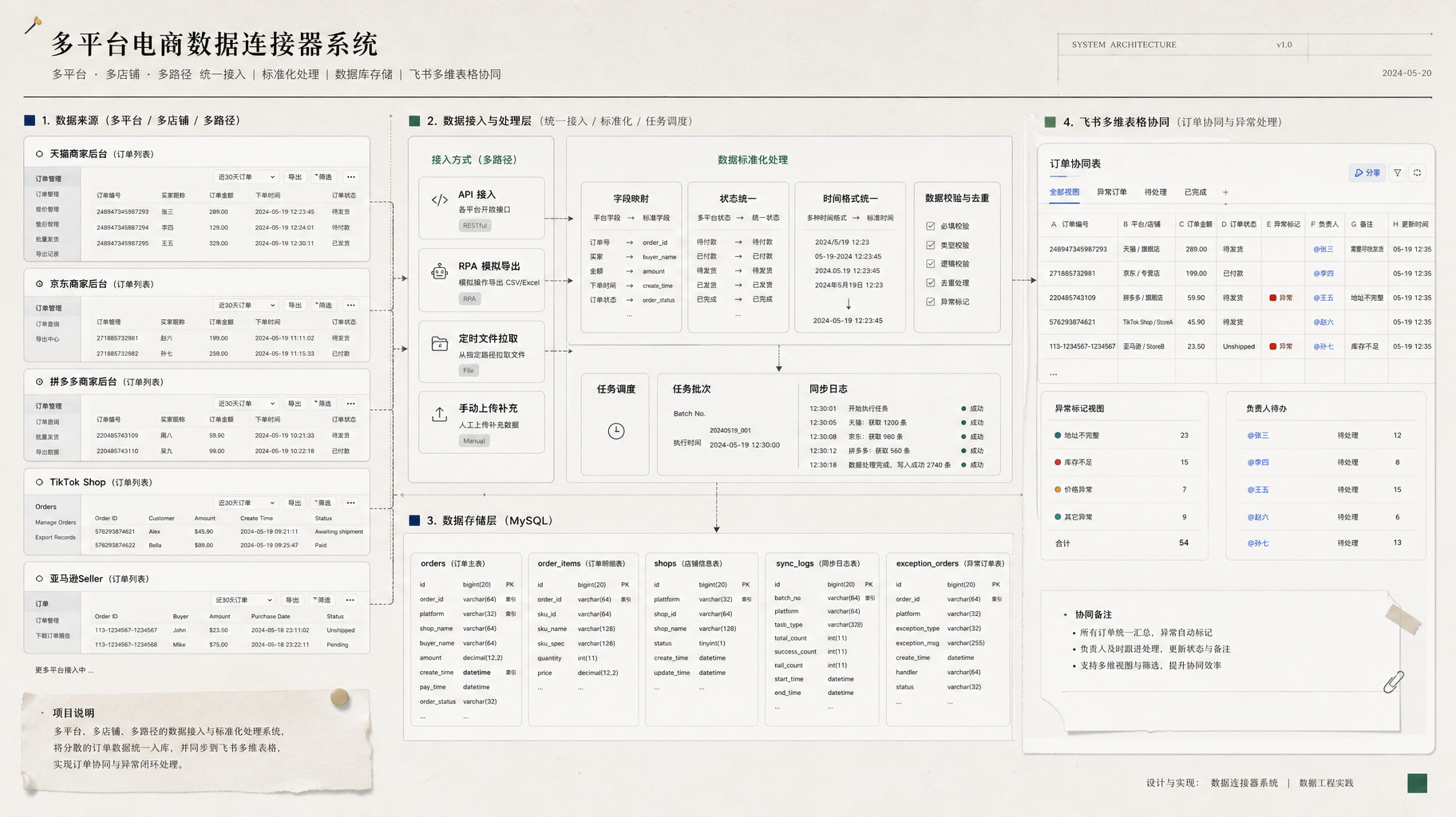Uncheck the 去重处理 checkbox
Image resolution: width=1456 pixels, height=817 pixels.
931,282
